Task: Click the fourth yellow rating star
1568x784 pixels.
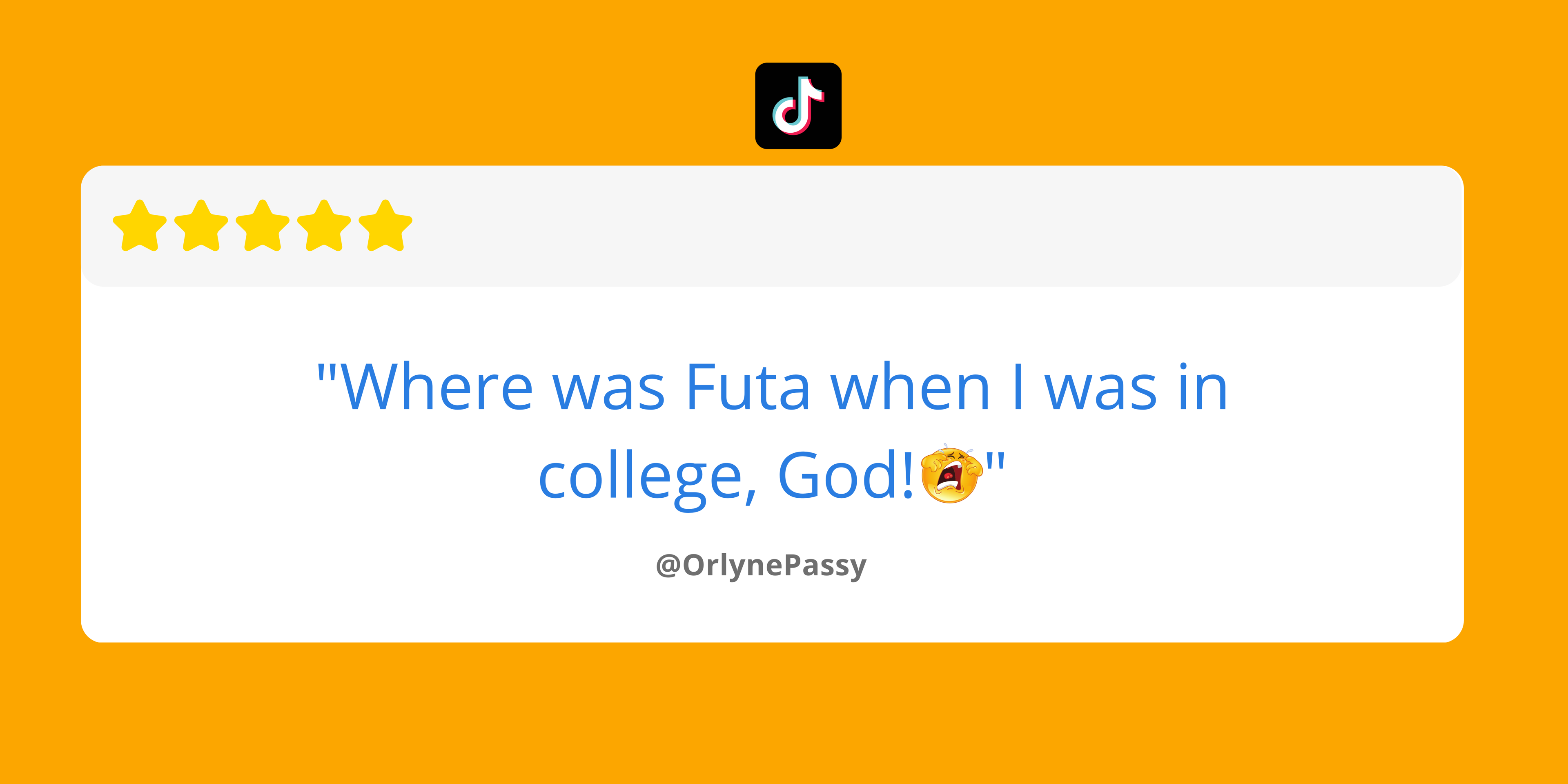Action: click(x=325, y=226)
